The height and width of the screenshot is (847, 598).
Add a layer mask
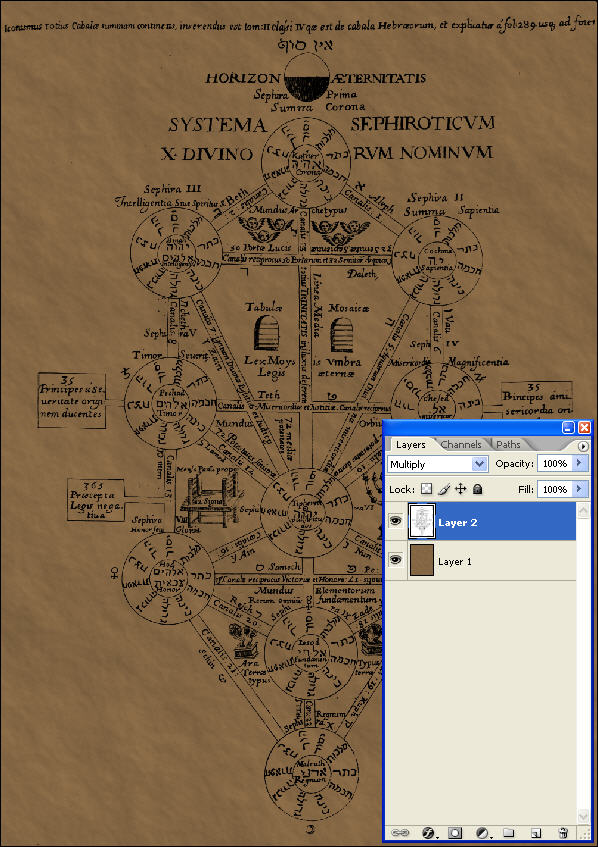[456, 833]
